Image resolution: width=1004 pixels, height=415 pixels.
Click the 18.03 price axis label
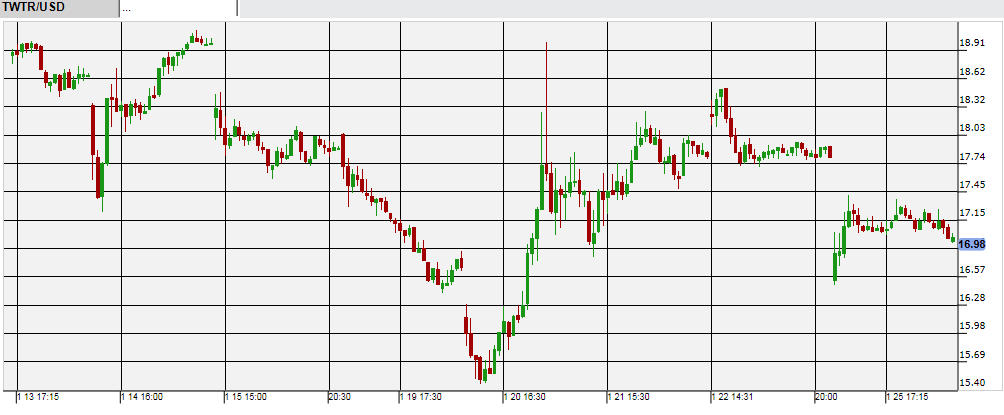(x=973, y=128)
